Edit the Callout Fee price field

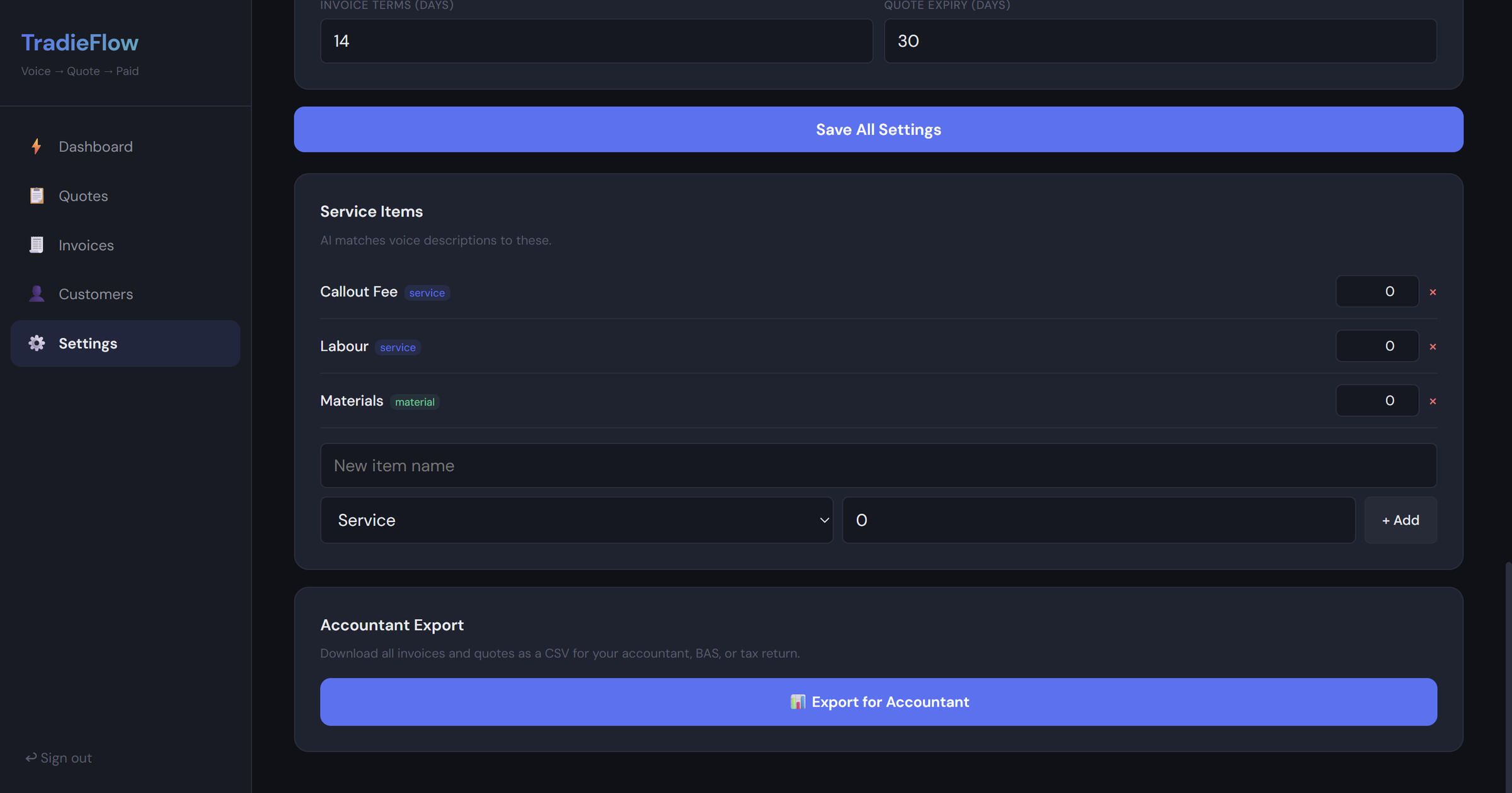(1377, 292)
